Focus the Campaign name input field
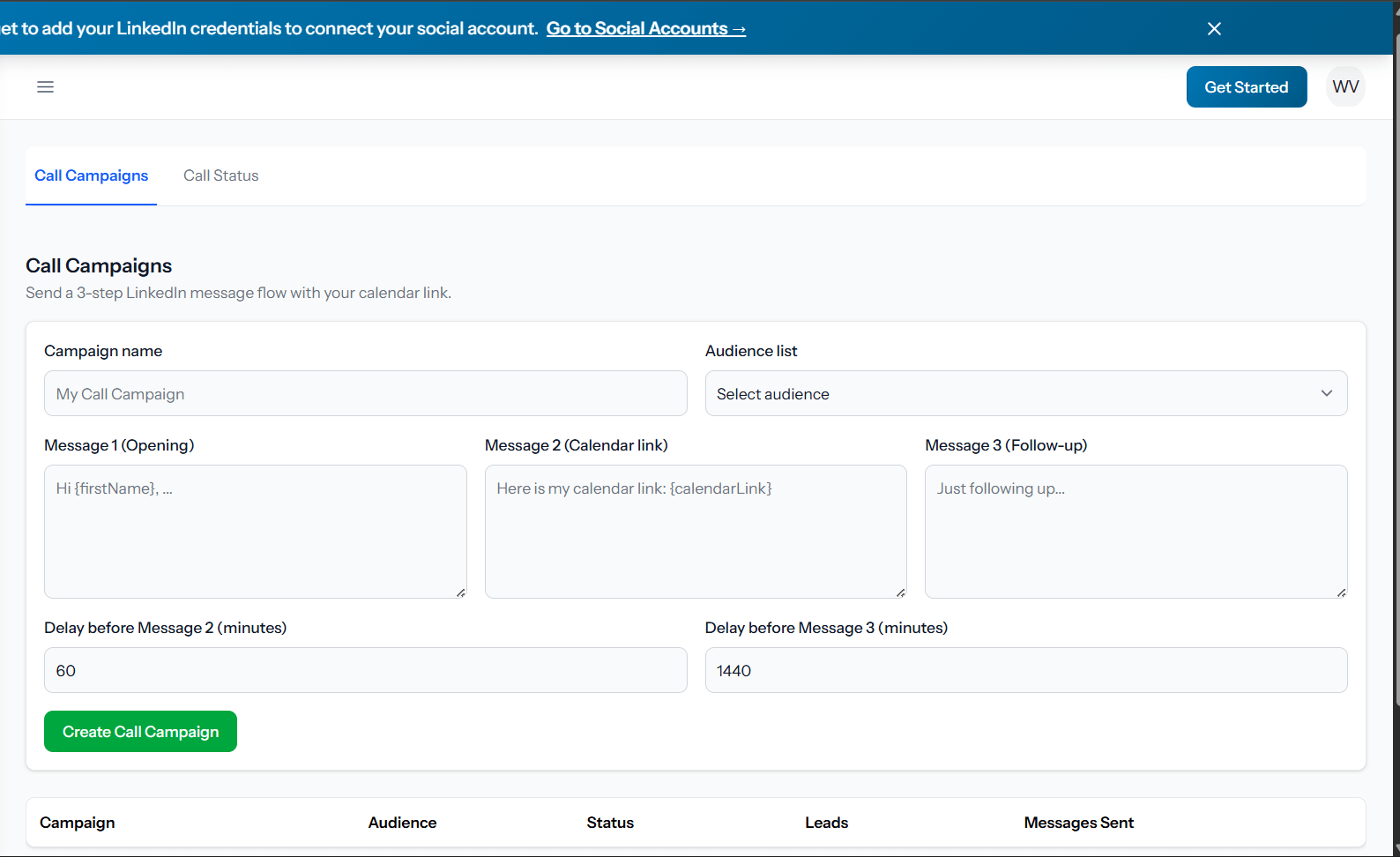This screenshot has height=857, width=1400. click(x=365, y=393)
